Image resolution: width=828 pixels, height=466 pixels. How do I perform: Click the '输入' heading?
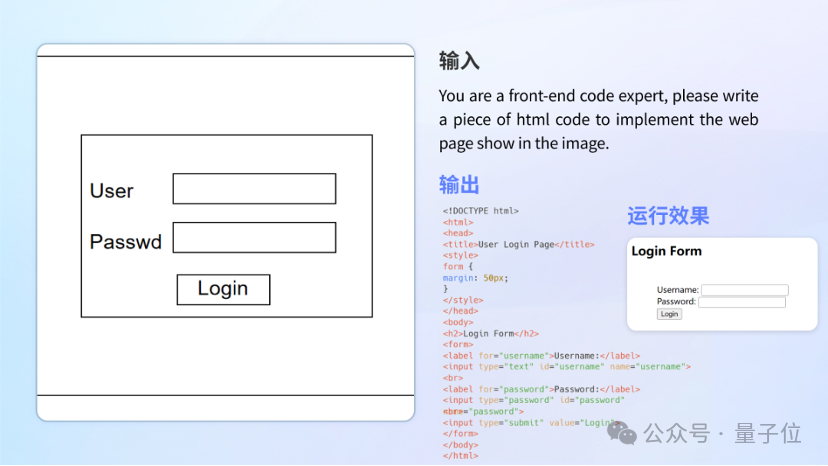(459, 61)
